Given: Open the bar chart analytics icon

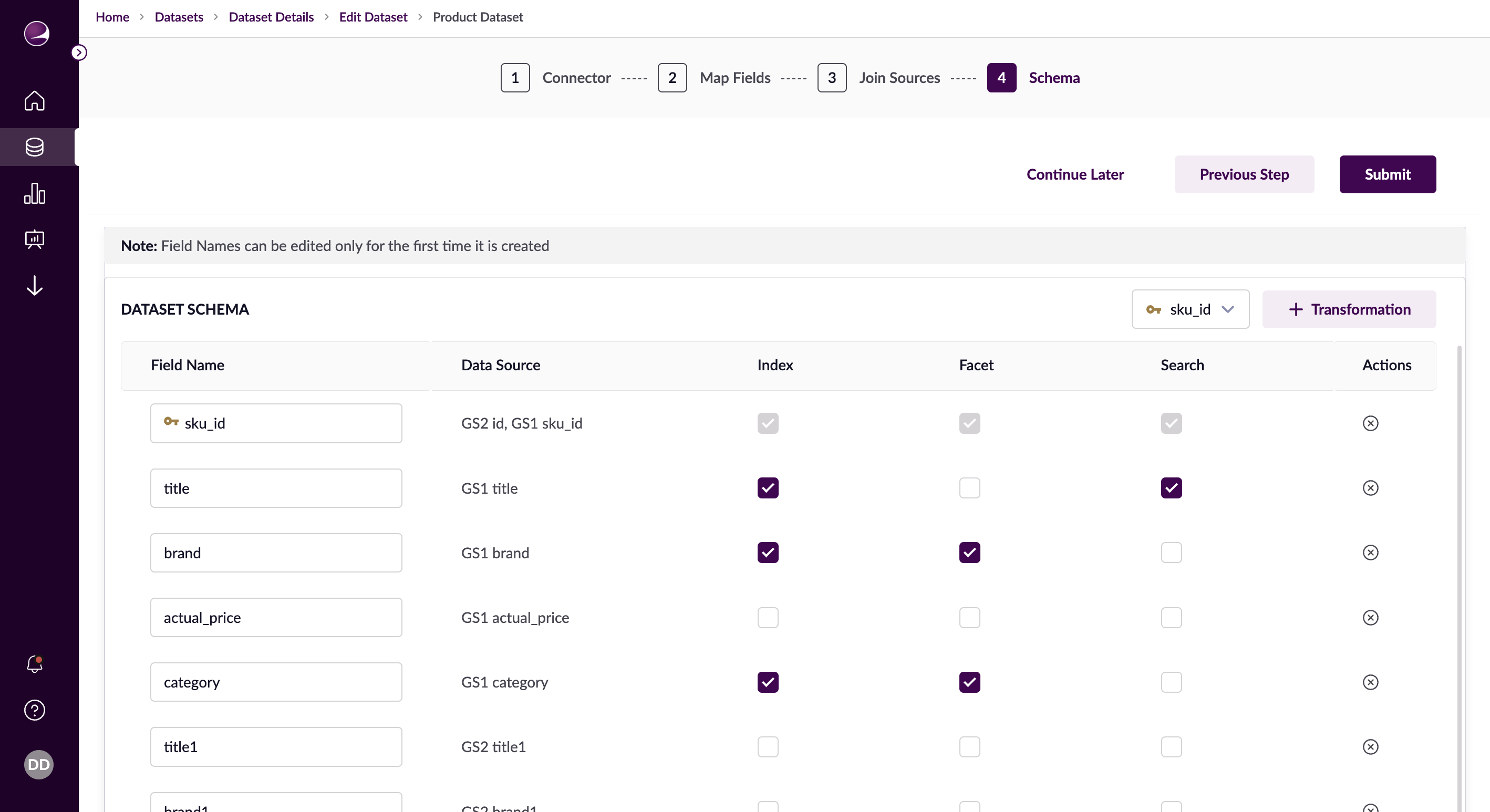Looking at the screenshot, I should coord(35,193).
